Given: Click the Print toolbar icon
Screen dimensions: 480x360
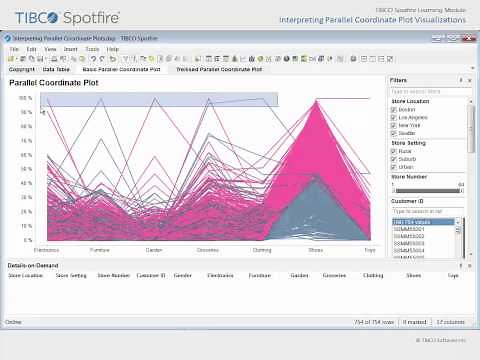Looking at the screenshot, I should [54, 59].
